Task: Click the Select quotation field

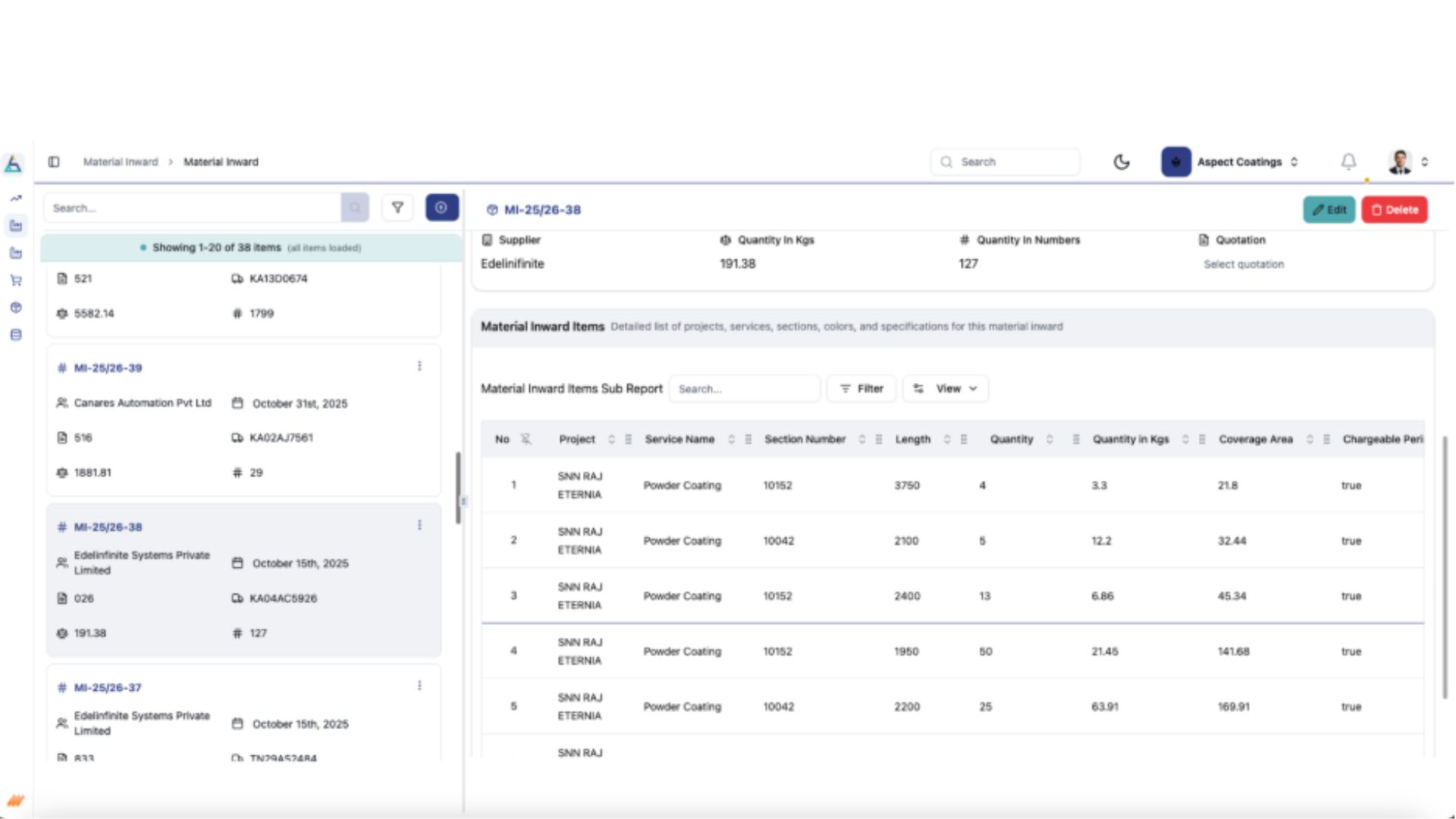Action: point(1243,265)
